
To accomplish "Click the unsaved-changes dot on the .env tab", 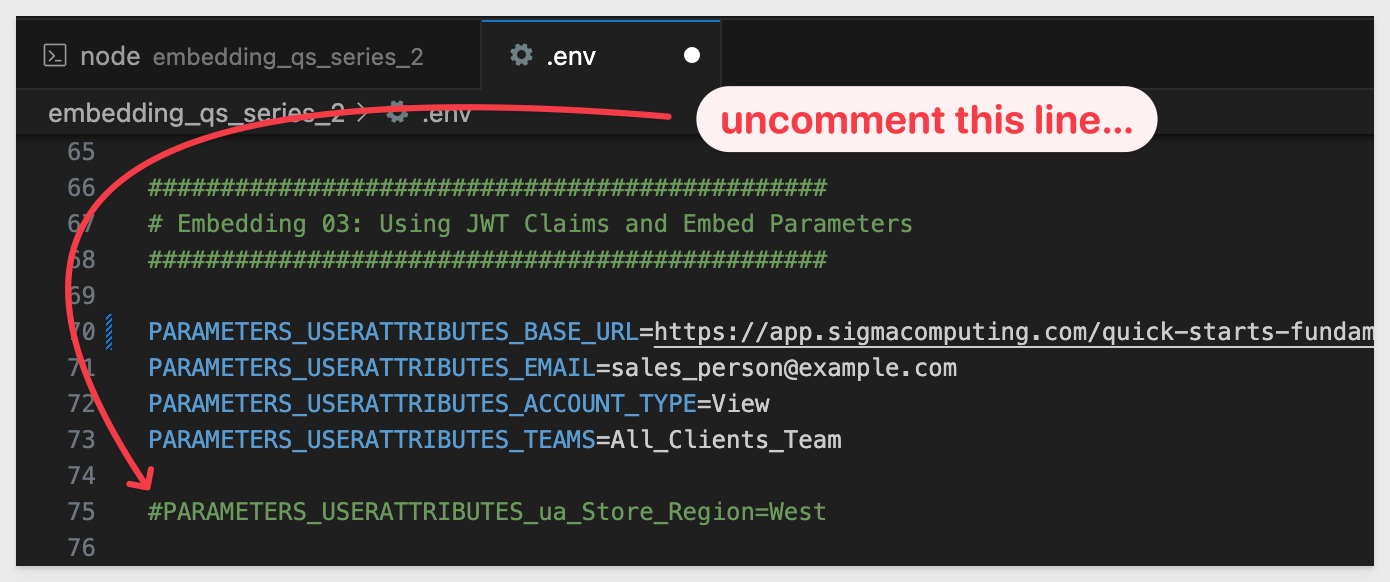I will [692, 55].
